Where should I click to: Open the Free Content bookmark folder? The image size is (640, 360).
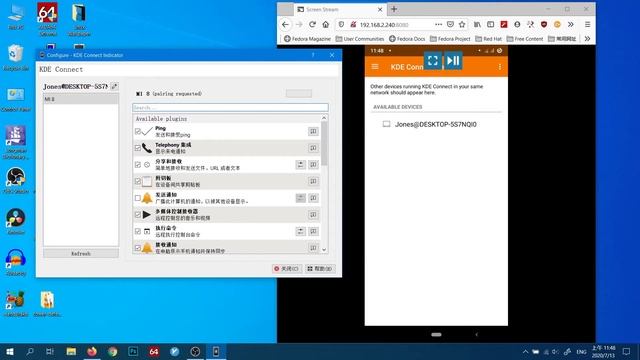[525, 39]
